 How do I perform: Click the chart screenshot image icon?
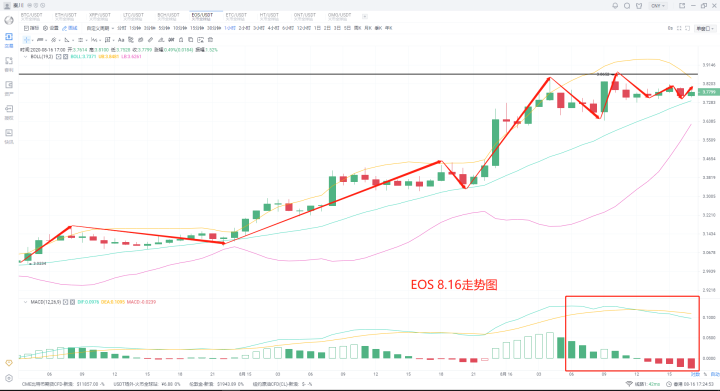[200, 40]
